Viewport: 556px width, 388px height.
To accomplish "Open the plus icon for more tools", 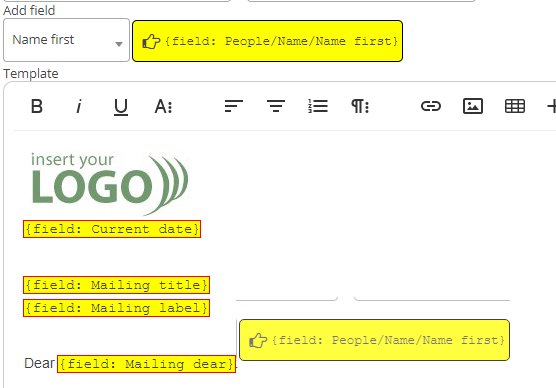I will pos(551,106).
